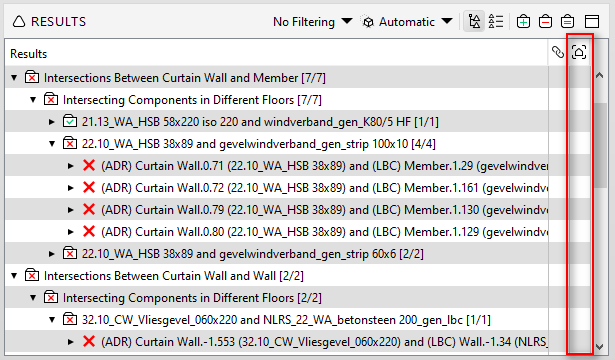Expand the 21.13_WA_HSB 58x220 iso 220 row
The image size is (615, 360).
pyautogui.click(x=52, y=122)
